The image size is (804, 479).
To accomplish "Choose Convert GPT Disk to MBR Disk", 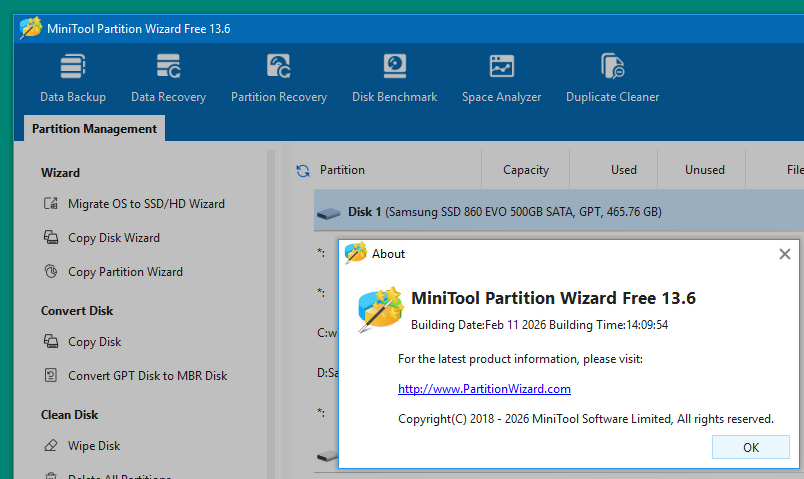I will click(x=147, y=376).
